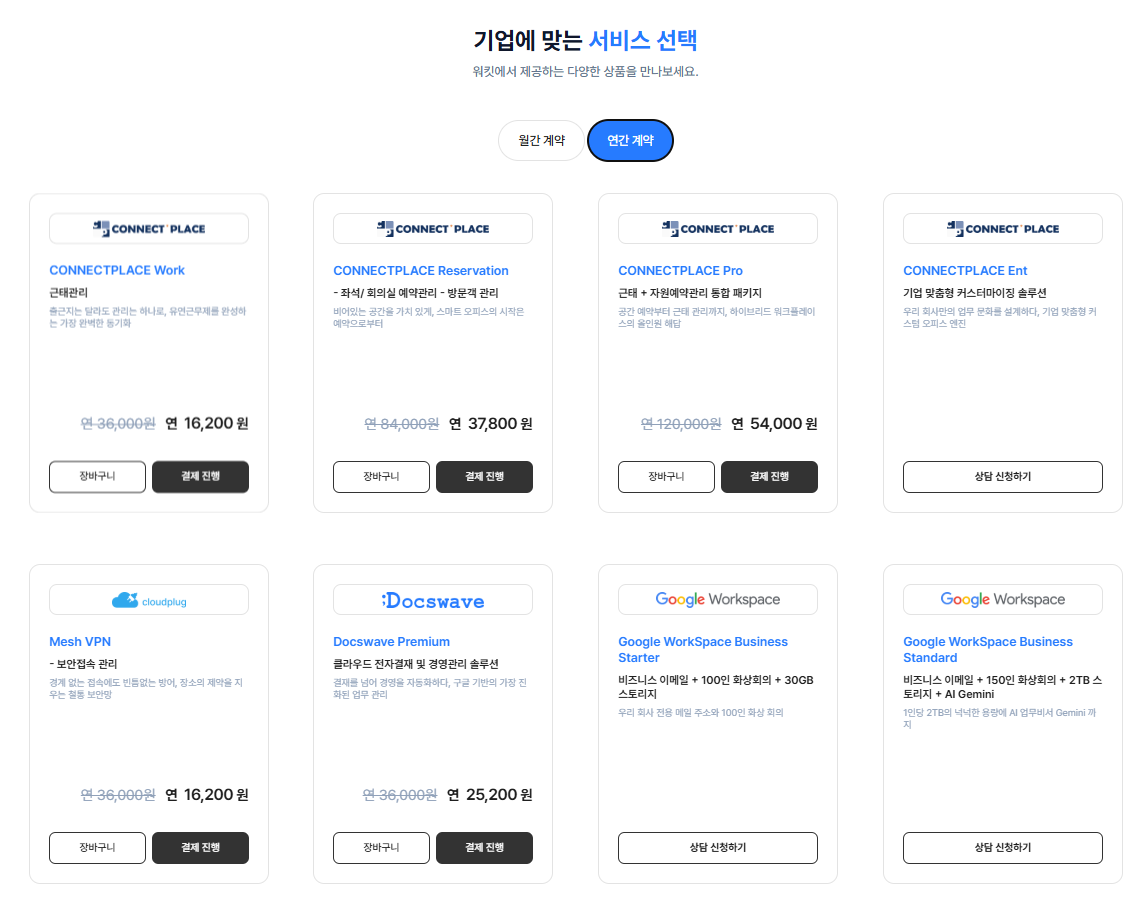Click the cloudplug cloud logo
Screen dimensions: 1141x914
pyautogui.click(x=148, y=600)
